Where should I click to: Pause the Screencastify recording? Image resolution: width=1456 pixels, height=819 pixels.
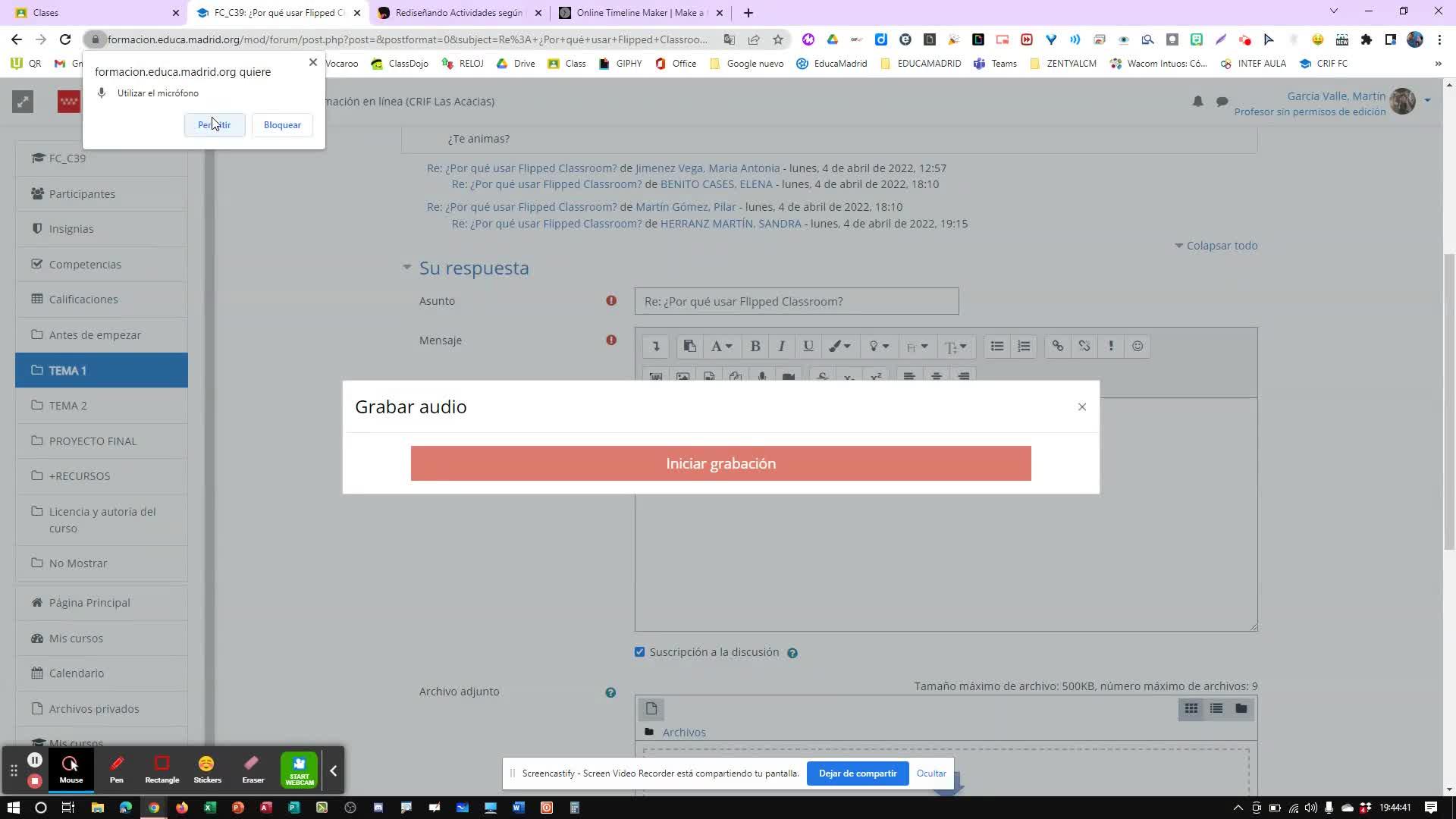pos(35,760)
